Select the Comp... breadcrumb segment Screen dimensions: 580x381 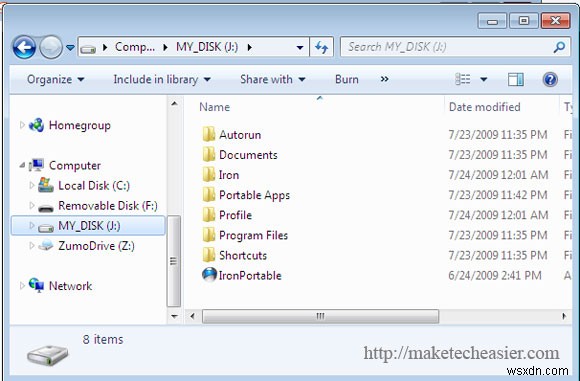pos(135,47)
